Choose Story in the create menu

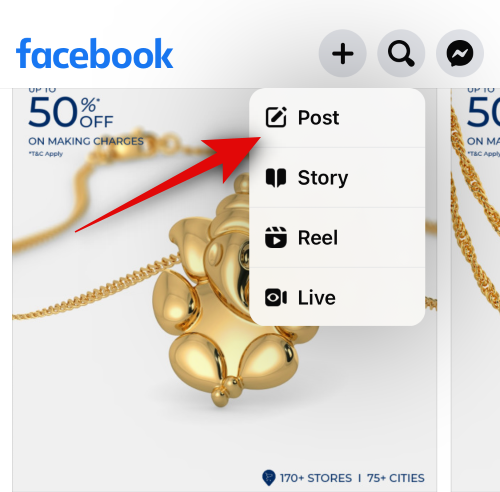[x=337, y=178]
